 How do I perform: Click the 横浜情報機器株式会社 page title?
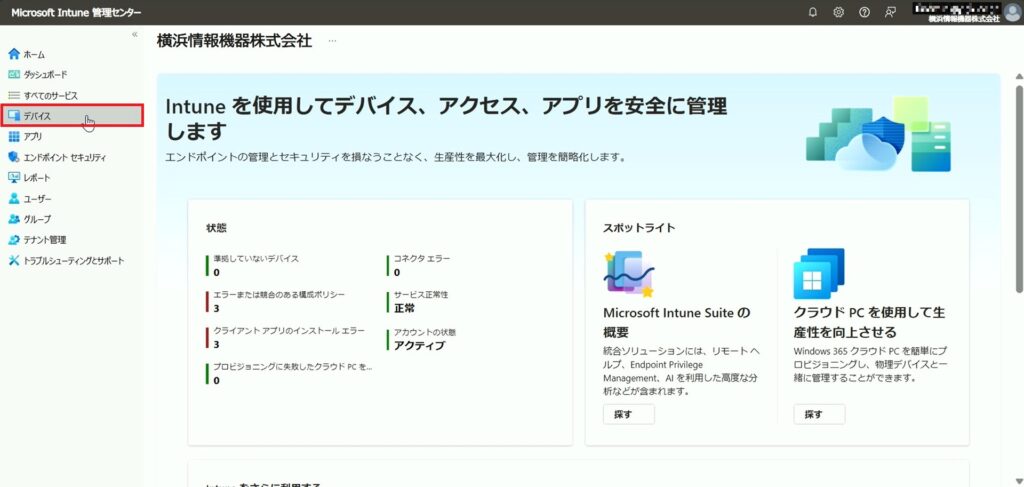[x=234, y=41]
